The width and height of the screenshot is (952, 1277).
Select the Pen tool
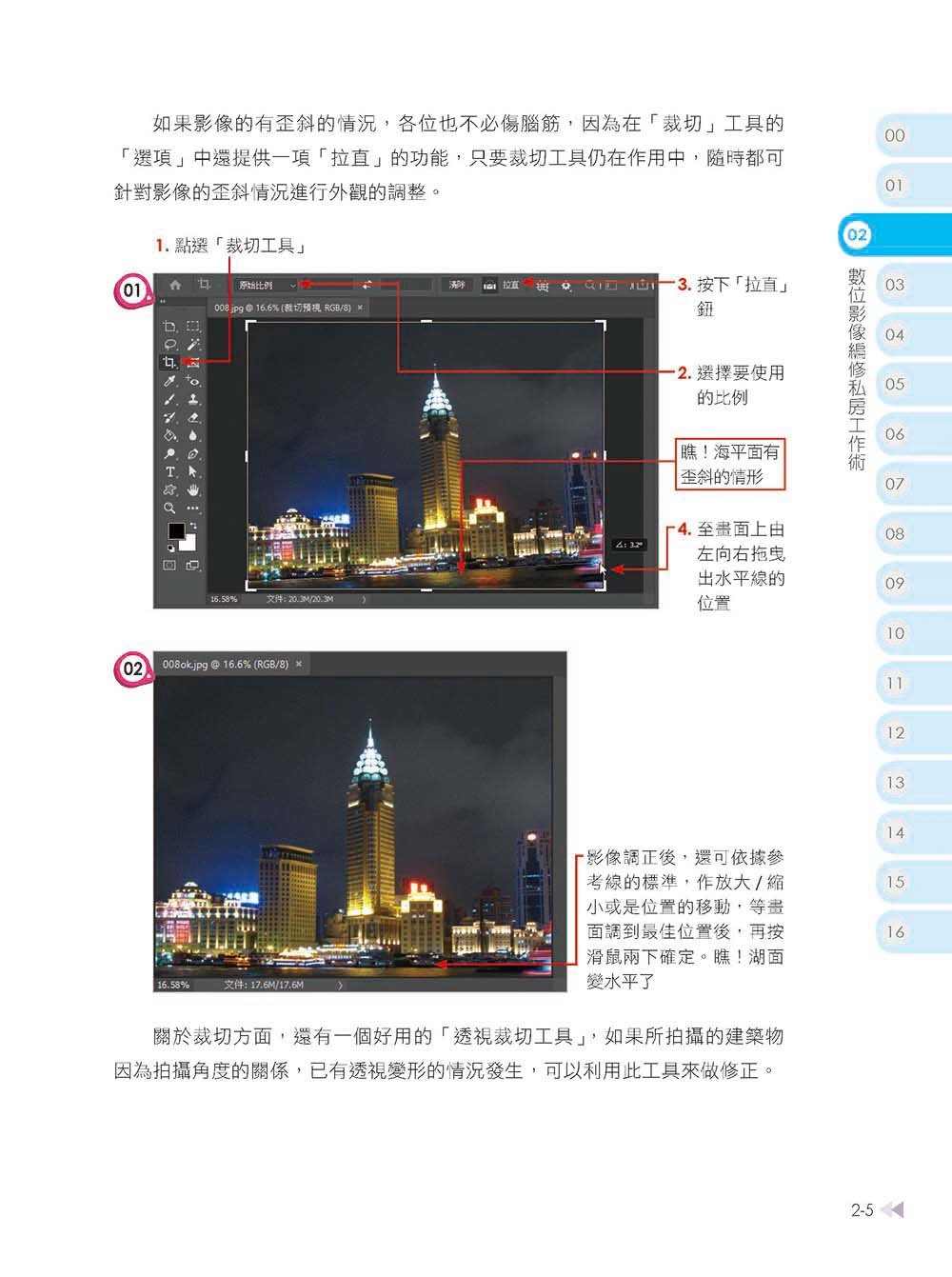(x=193, y=453)
